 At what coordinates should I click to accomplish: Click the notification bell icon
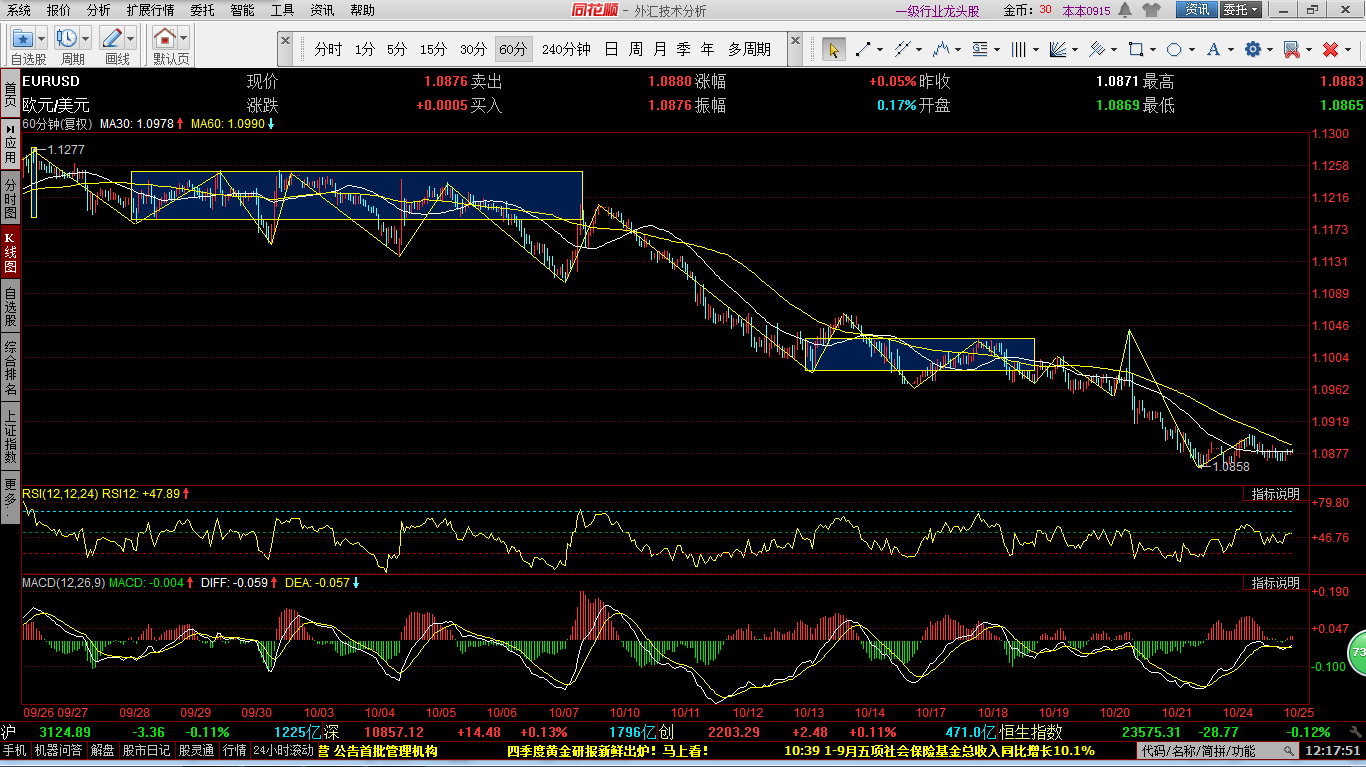coord(1125,10)
